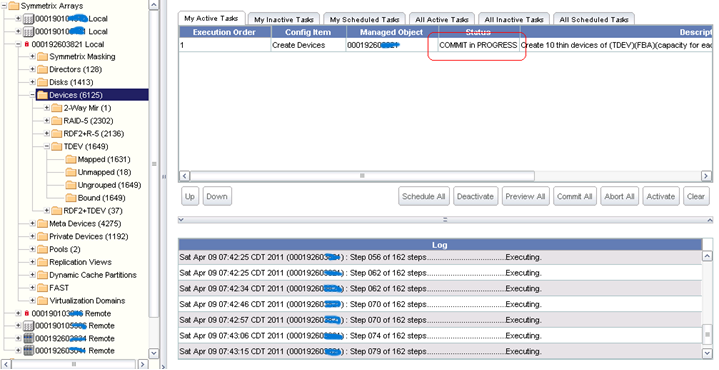Expand the RAID-5 (2302) node
The image size is (719, 370).
(47, 121)
